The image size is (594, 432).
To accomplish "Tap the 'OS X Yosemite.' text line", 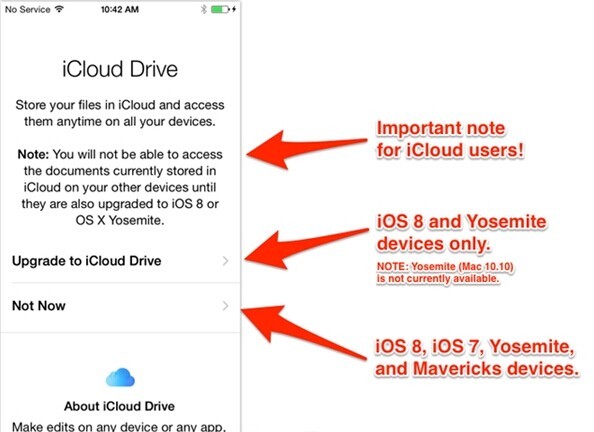I will 120,220.
